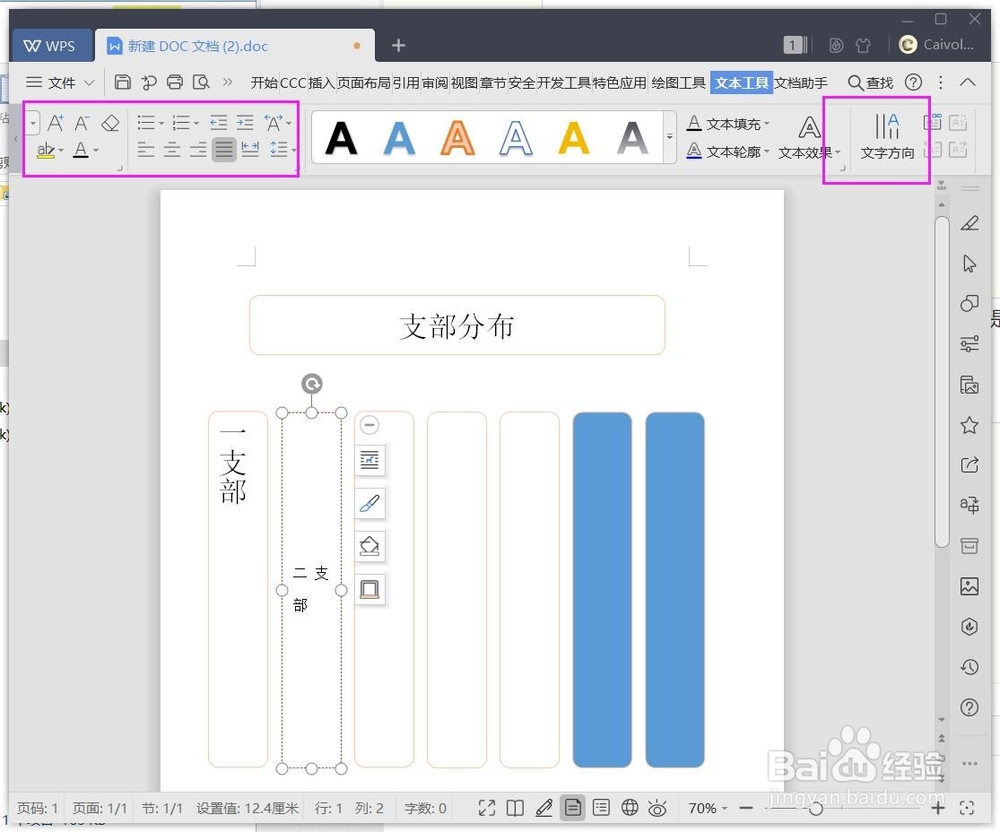Expand the 文本填充 text fill dropdown

766,123
